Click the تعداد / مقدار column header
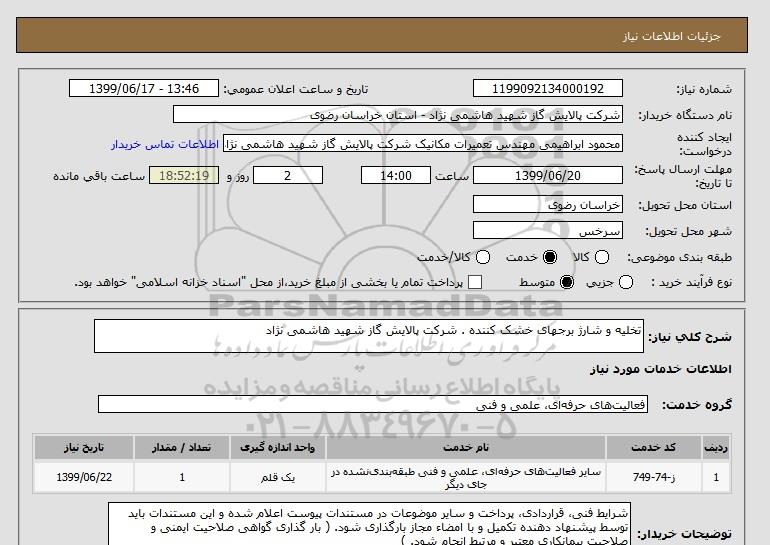The height and width of the screenshot is (545, 770). coord(182,447)
